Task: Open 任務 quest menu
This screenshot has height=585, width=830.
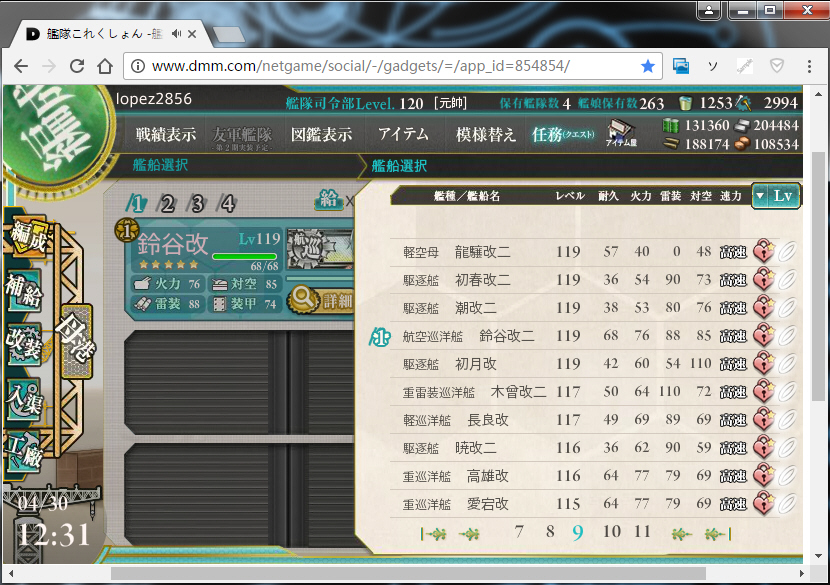Action: point(563,134)
